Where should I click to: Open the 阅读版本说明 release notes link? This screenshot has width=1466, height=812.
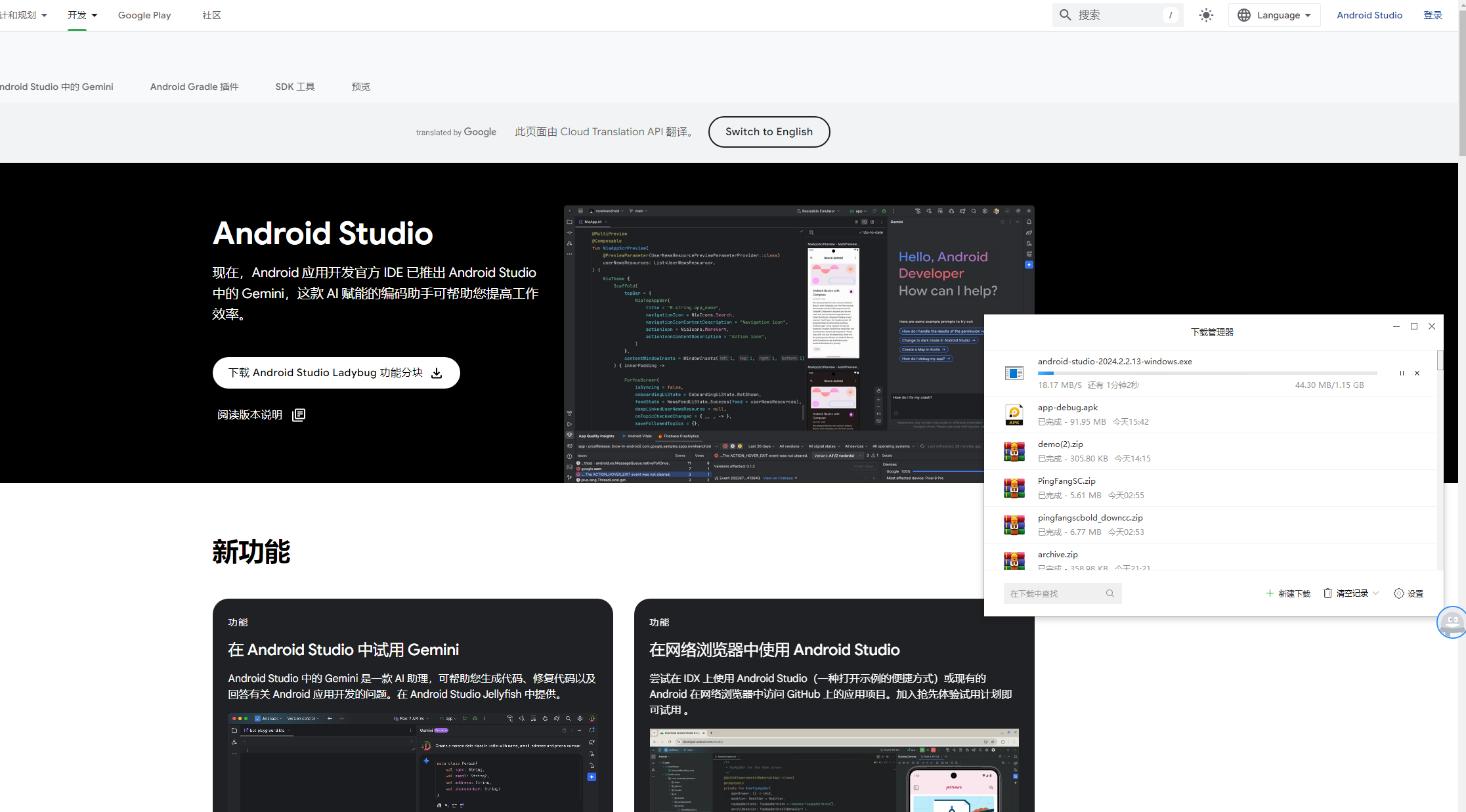click(x=249, y=414)
